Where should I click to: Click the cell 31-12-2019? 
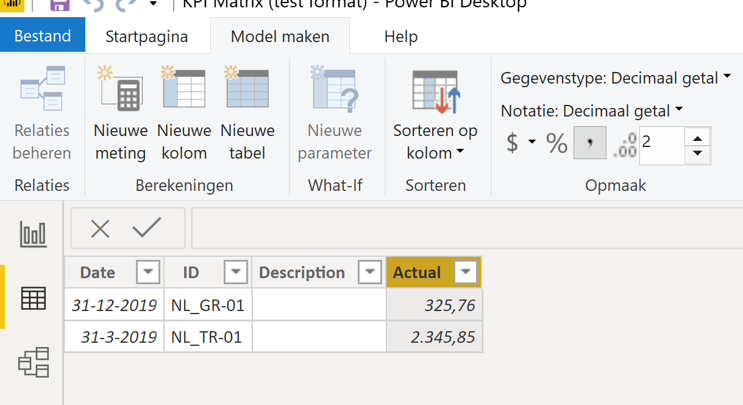pyautogui.click(x=114, y=306)
